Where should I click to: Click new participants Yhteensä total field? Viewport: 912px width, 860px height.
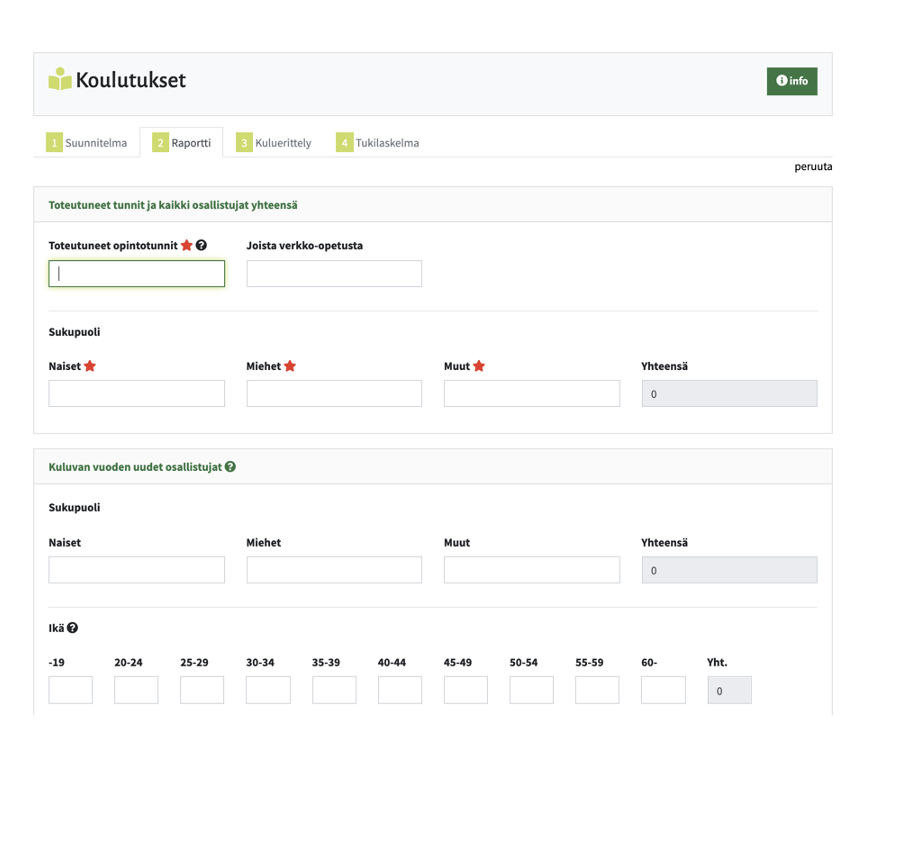[729, 570]
